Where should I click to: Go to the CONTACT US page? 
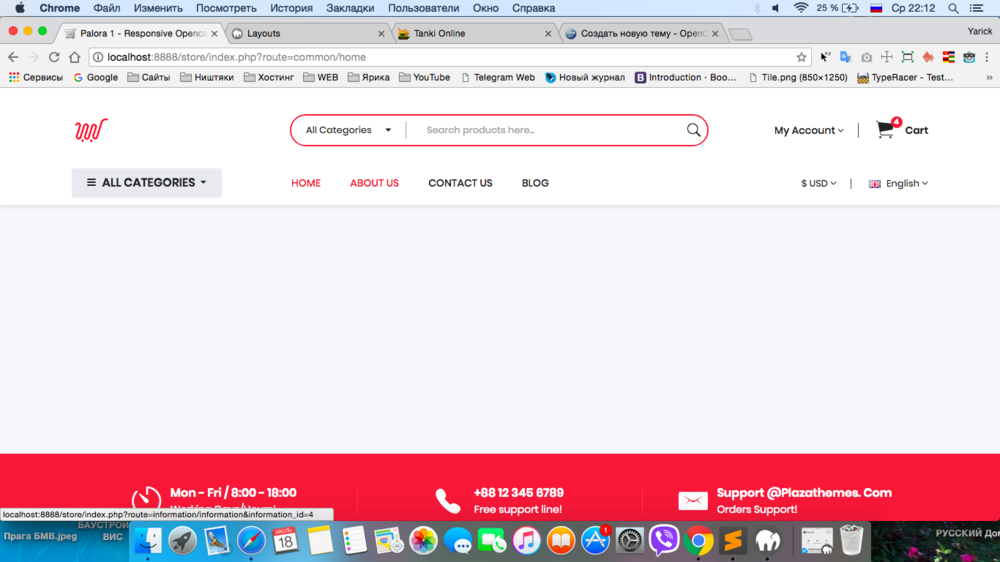(460, 183)
